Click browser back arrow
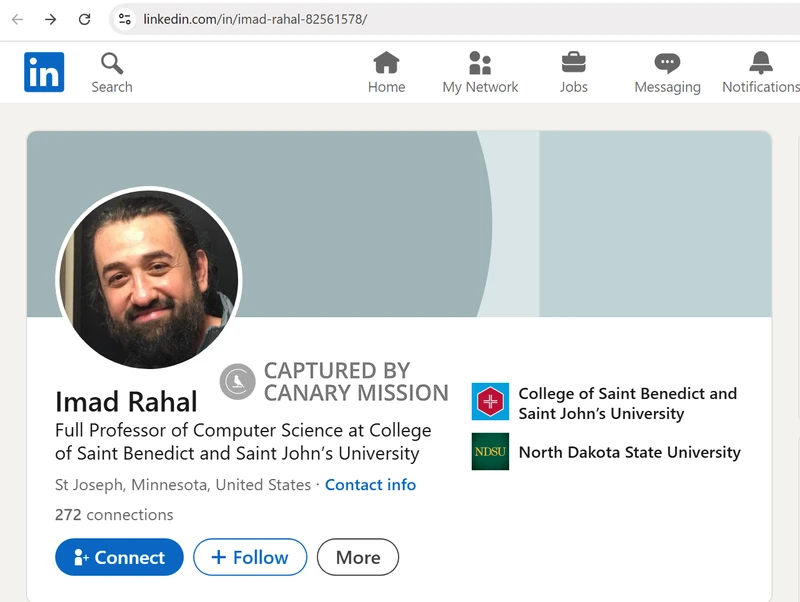This screenshot has width=800, height=602. pyautogui.click(x=17, y=19)
